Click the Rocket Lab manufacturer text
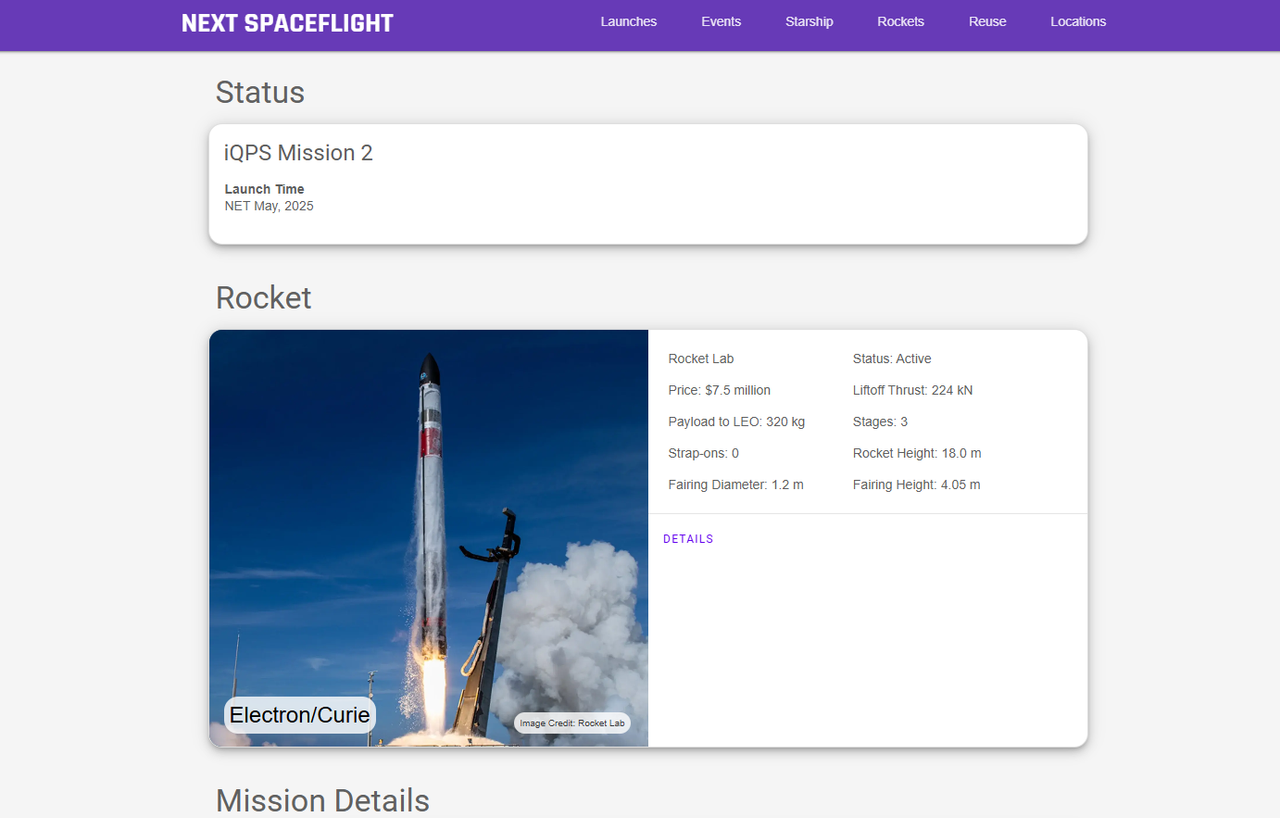1280x818 pixels. tap(701, 359)
